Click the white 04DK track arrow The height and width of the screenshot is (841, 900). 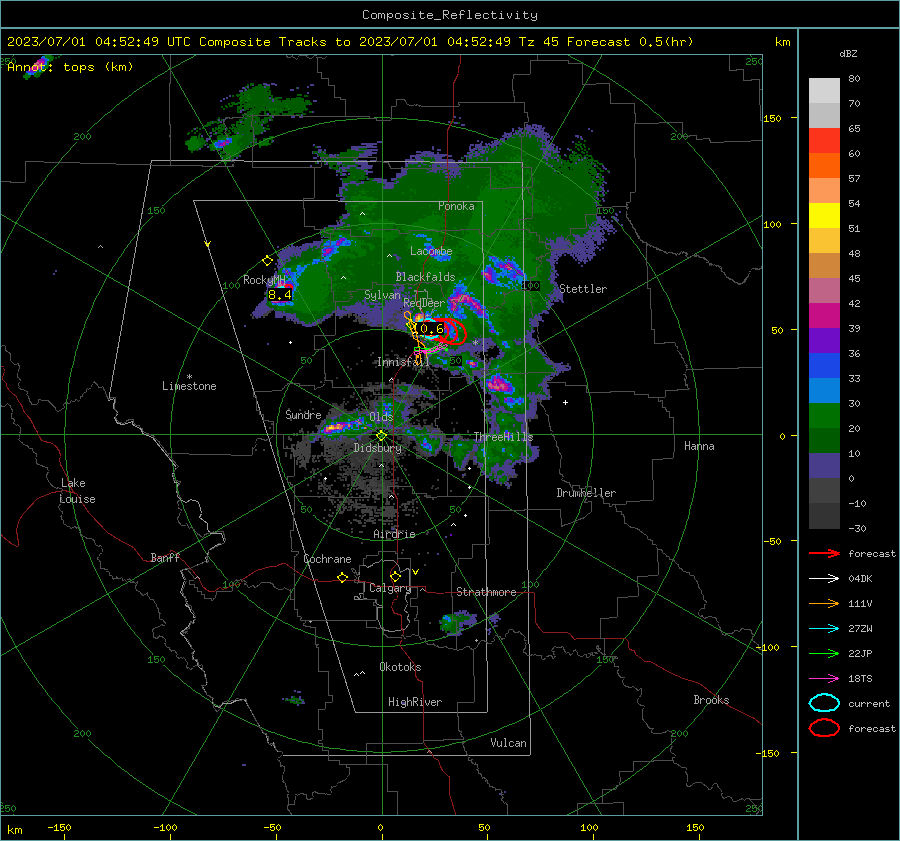(824, 579)
